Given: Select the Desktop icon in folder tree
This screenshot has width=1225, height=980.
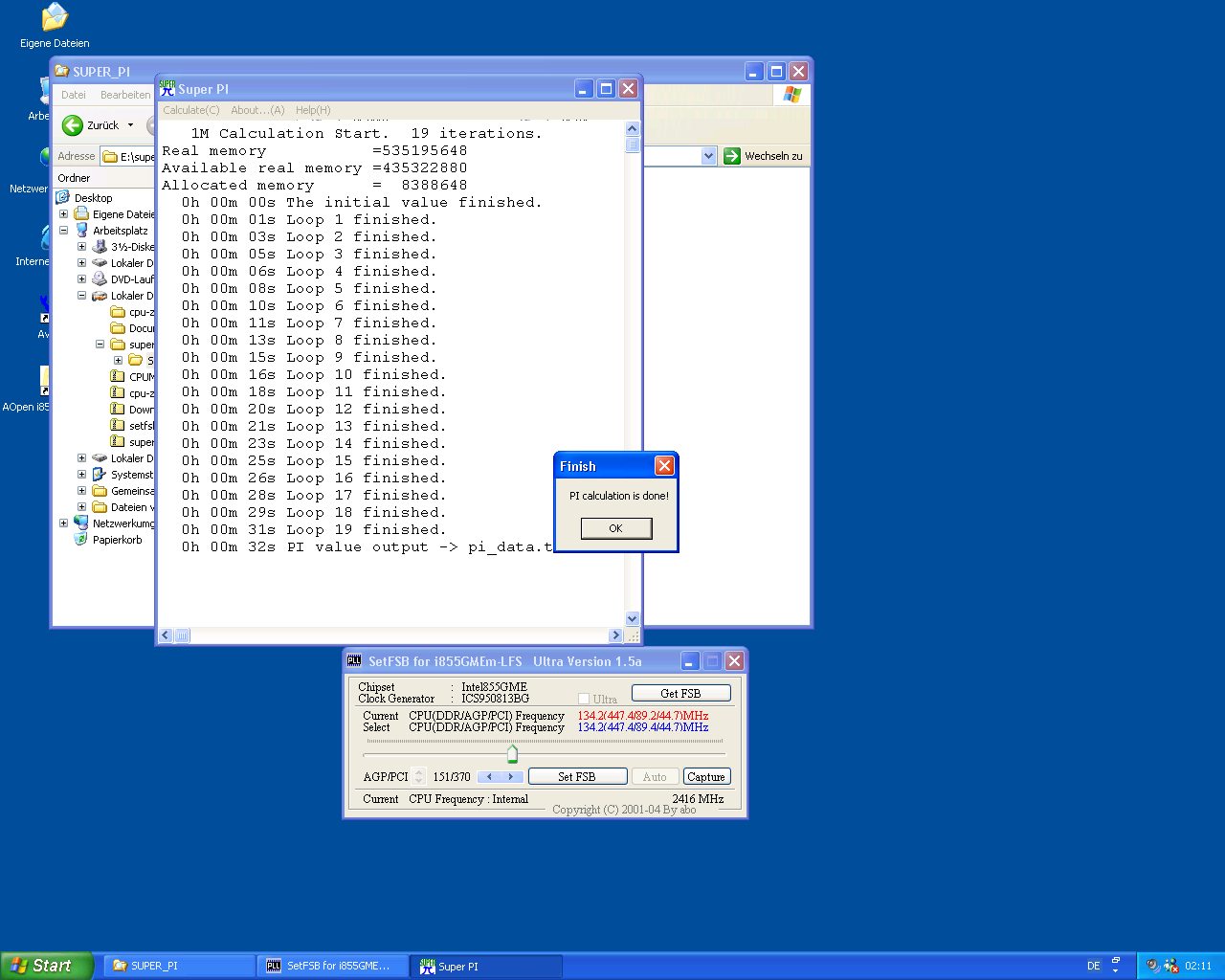Looking at the screenshot, I should click(63, 197).
